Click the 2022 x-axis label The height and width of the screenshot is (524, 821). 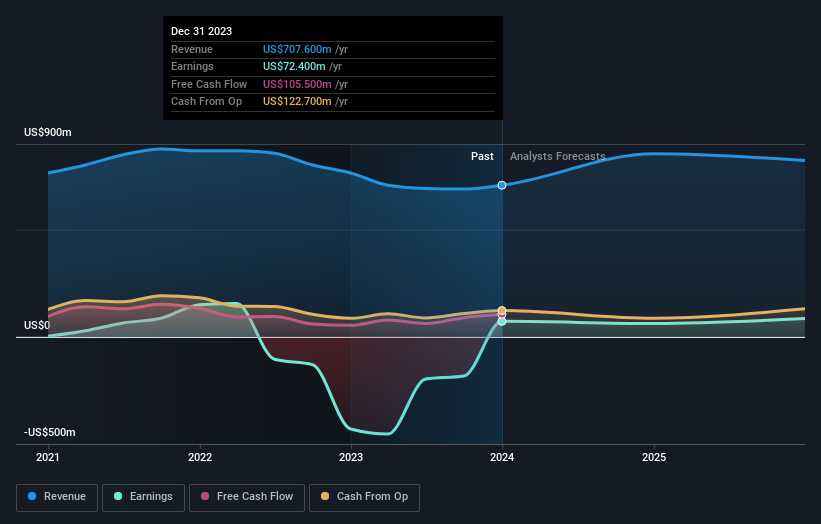tap(200, 457)
